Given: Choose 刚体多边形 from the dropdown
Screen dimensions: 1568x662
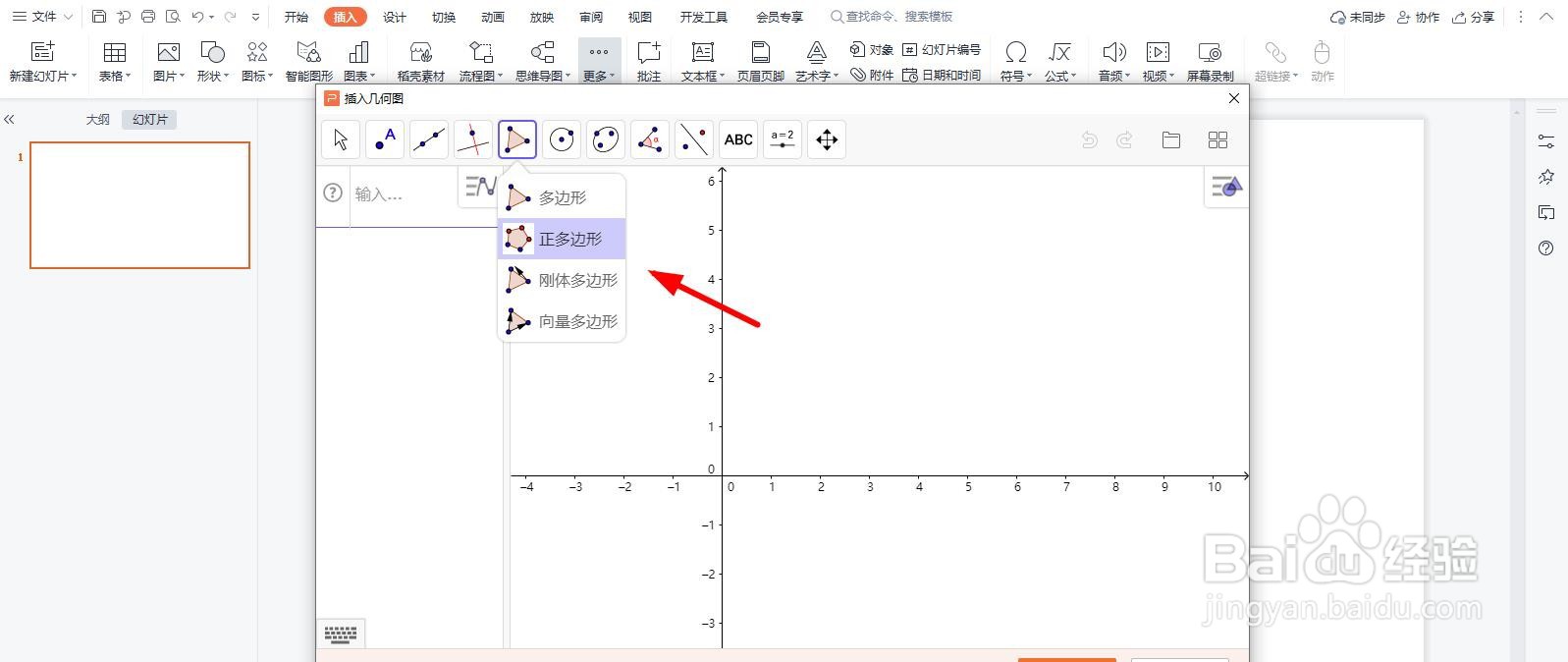Looking at the screenshot, I should pyautogui.click(x=562, y=280).
